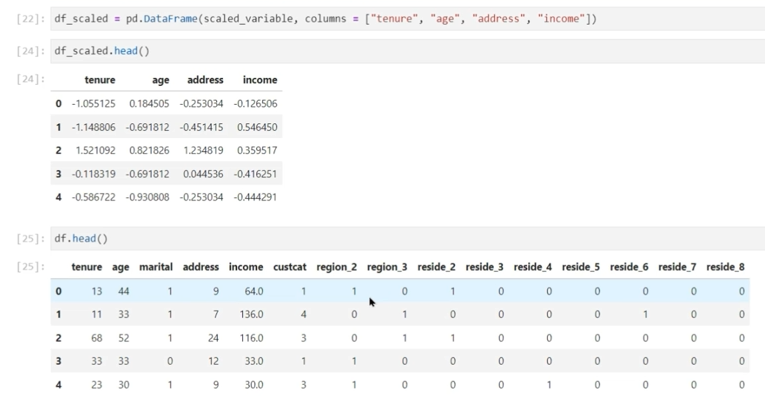This screenshot has width=765, height=400.
Task: Click the tenure value 68 in df table
Action: (95, 338)
